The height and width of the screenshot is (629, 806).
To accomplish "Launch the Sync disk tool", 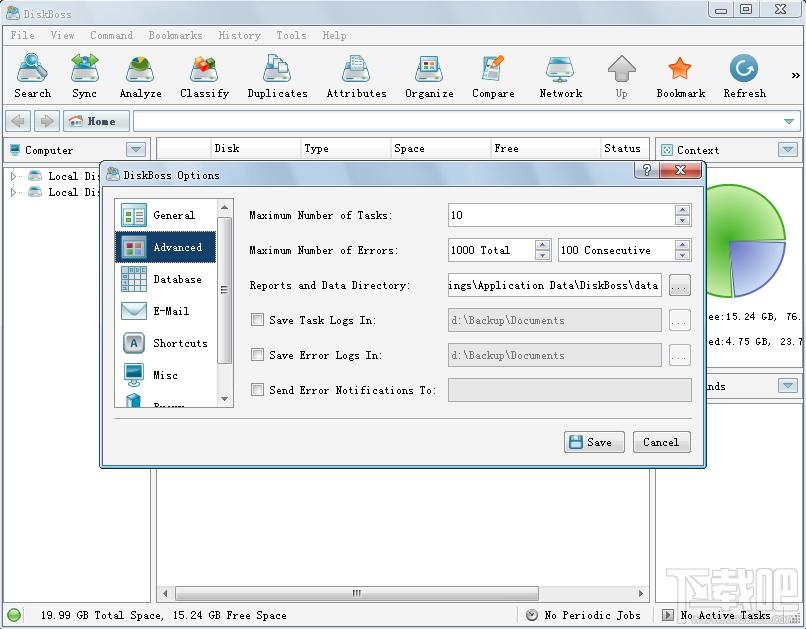I will pos(84,76).
